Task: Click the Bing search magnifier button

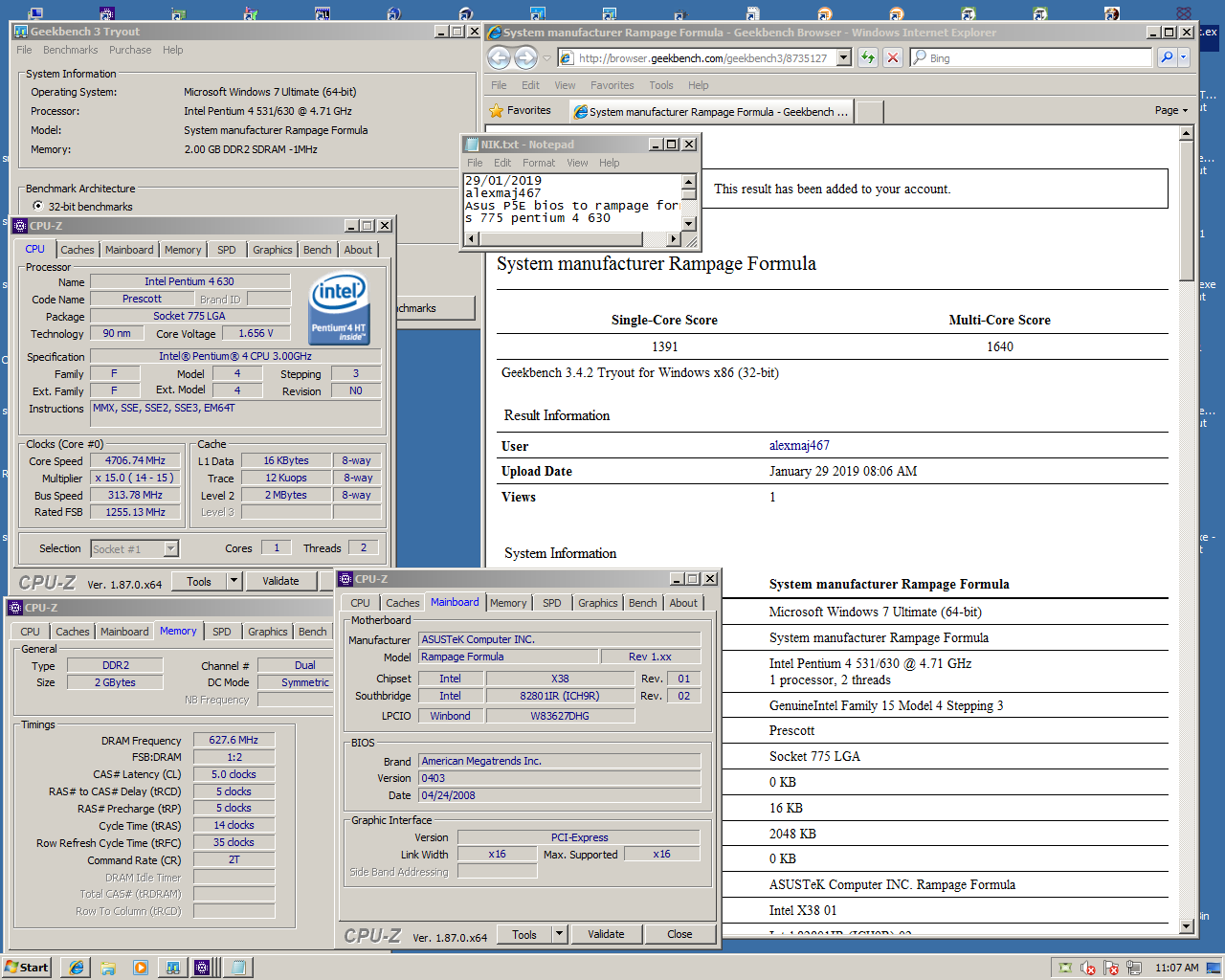Action: coord(1167,57)
